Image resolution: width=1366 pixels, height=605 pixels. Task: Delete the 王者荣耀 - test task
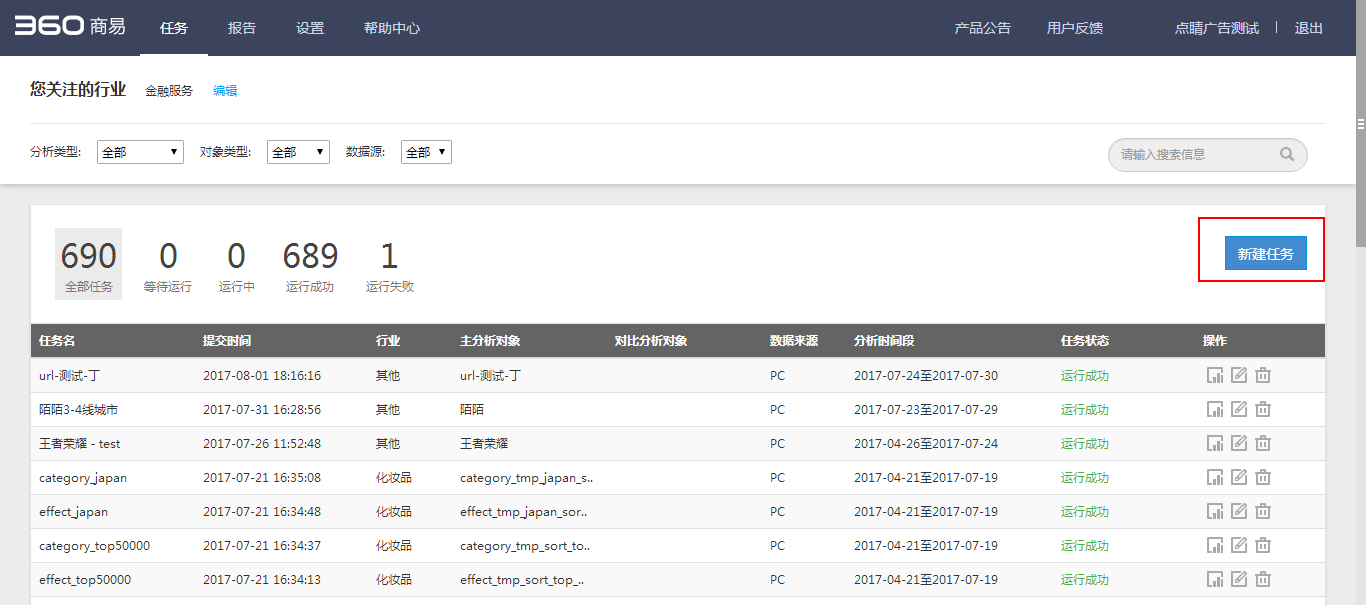1263,444
